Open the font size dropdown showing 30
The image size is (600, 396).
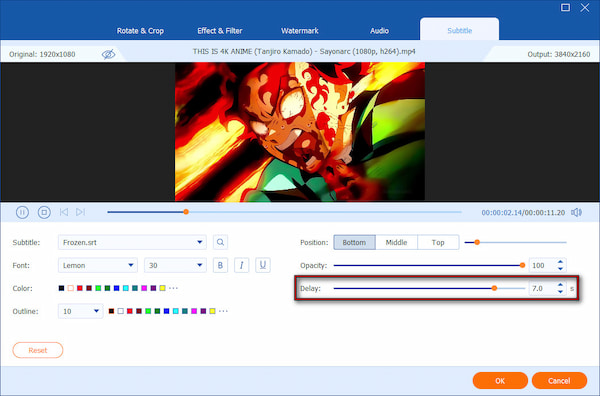point(175,265)
